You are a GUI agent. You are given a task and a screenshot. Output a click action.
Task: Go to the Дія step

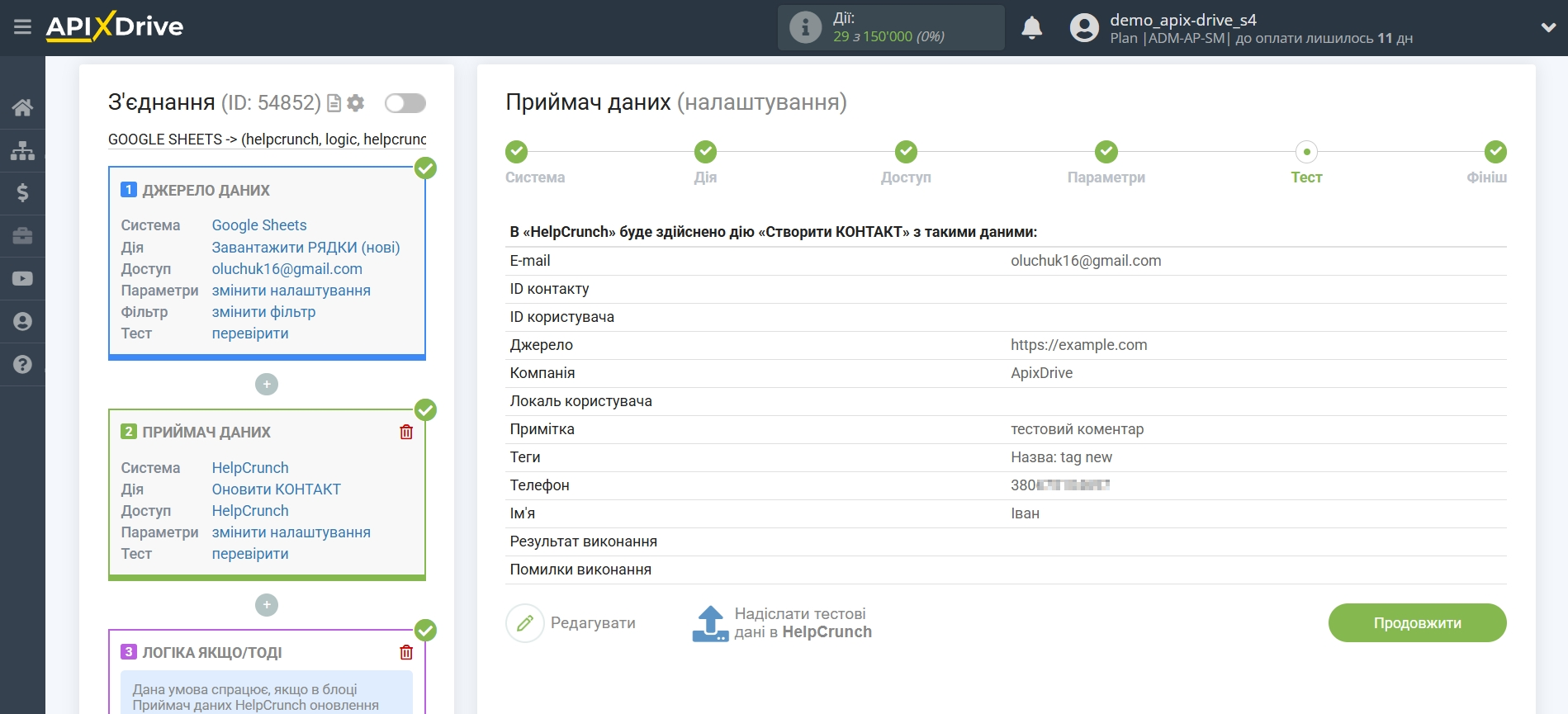(x=705, y=152)
